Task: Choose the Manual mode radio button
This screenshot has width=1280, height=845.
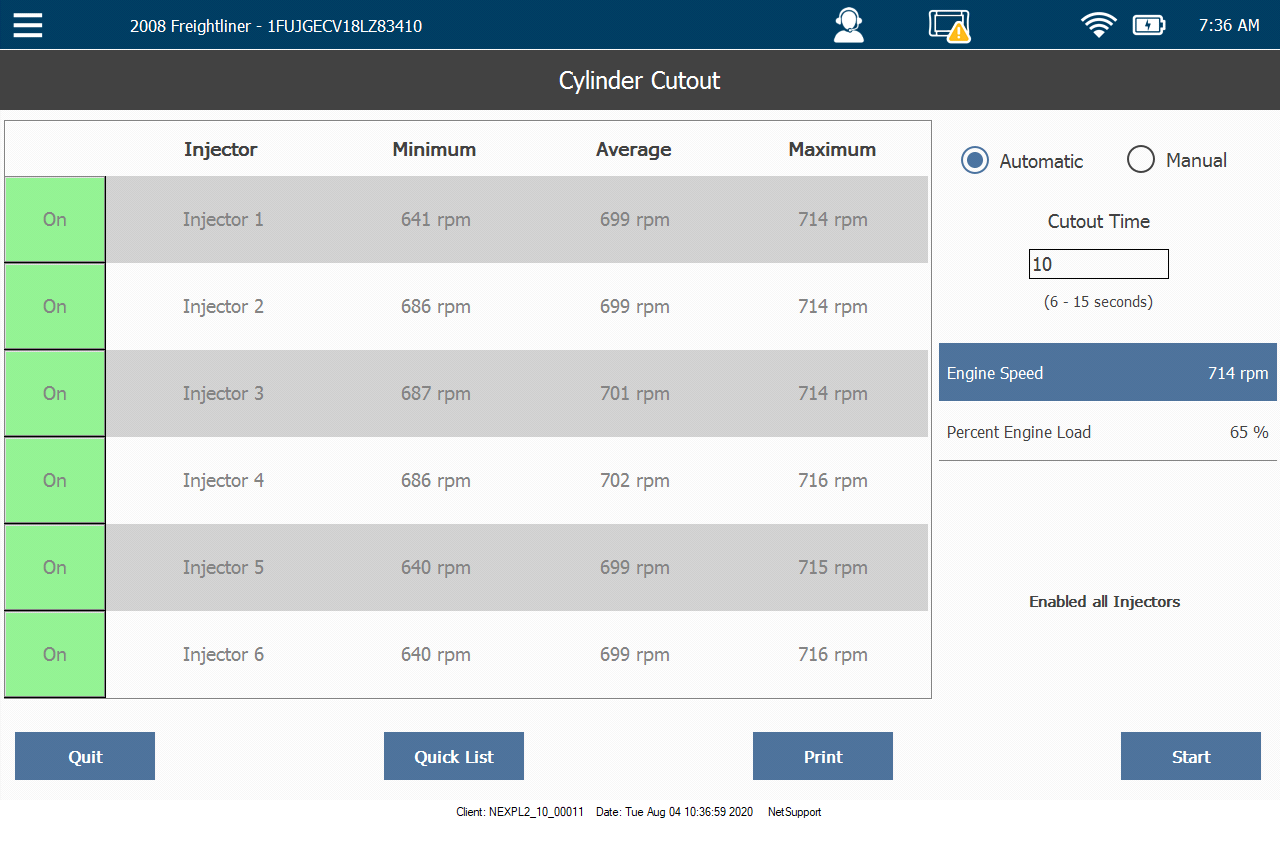Action: (x=1141, y=160)
